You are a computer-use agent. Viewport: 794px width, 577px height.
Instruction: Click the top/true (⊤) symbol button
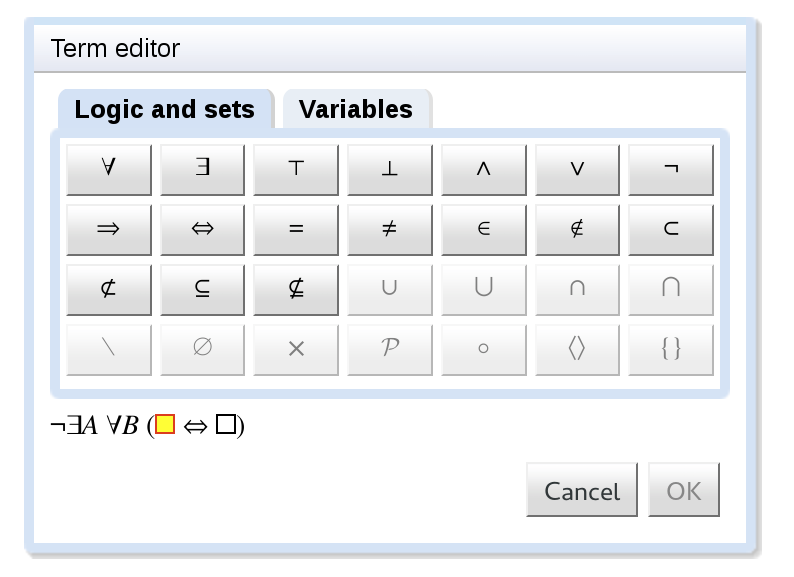296,169
